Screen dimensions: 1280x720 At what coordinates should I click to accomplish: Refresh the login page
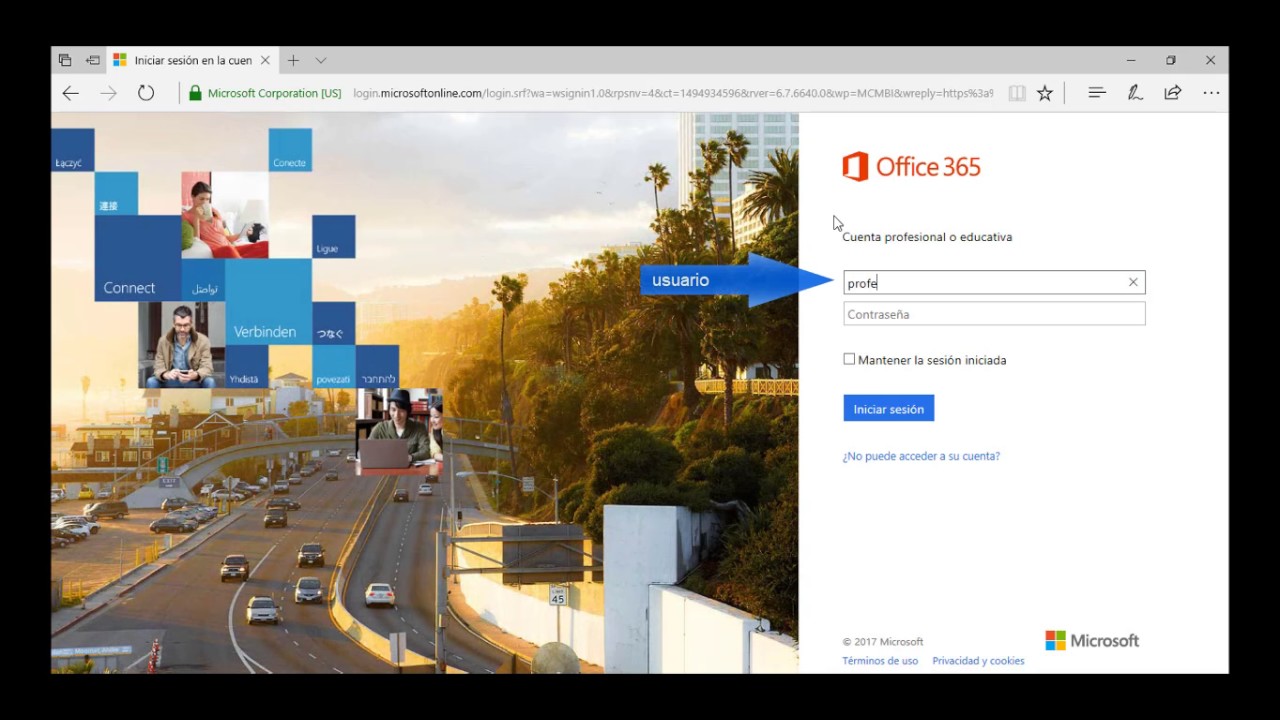coord(146,93)
